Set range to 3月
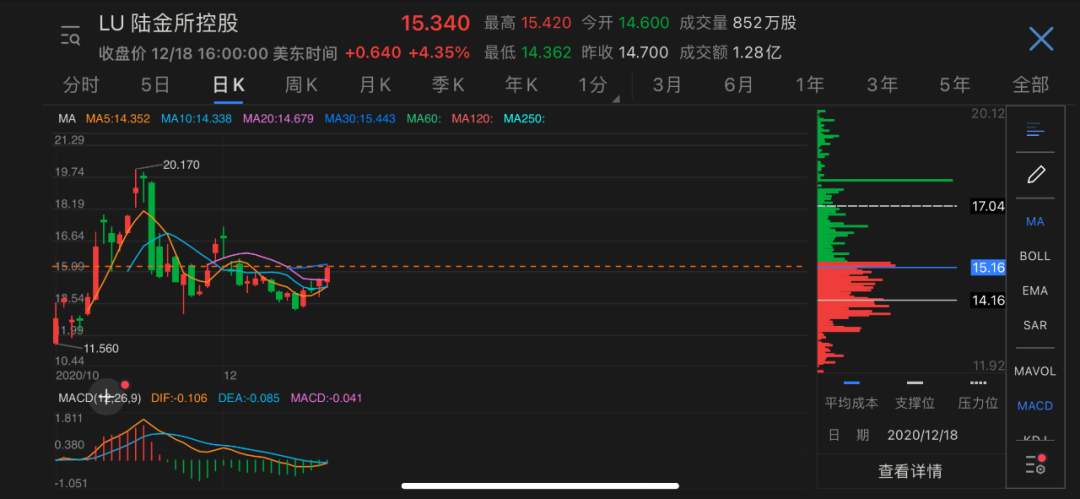 tap(667, 85)
